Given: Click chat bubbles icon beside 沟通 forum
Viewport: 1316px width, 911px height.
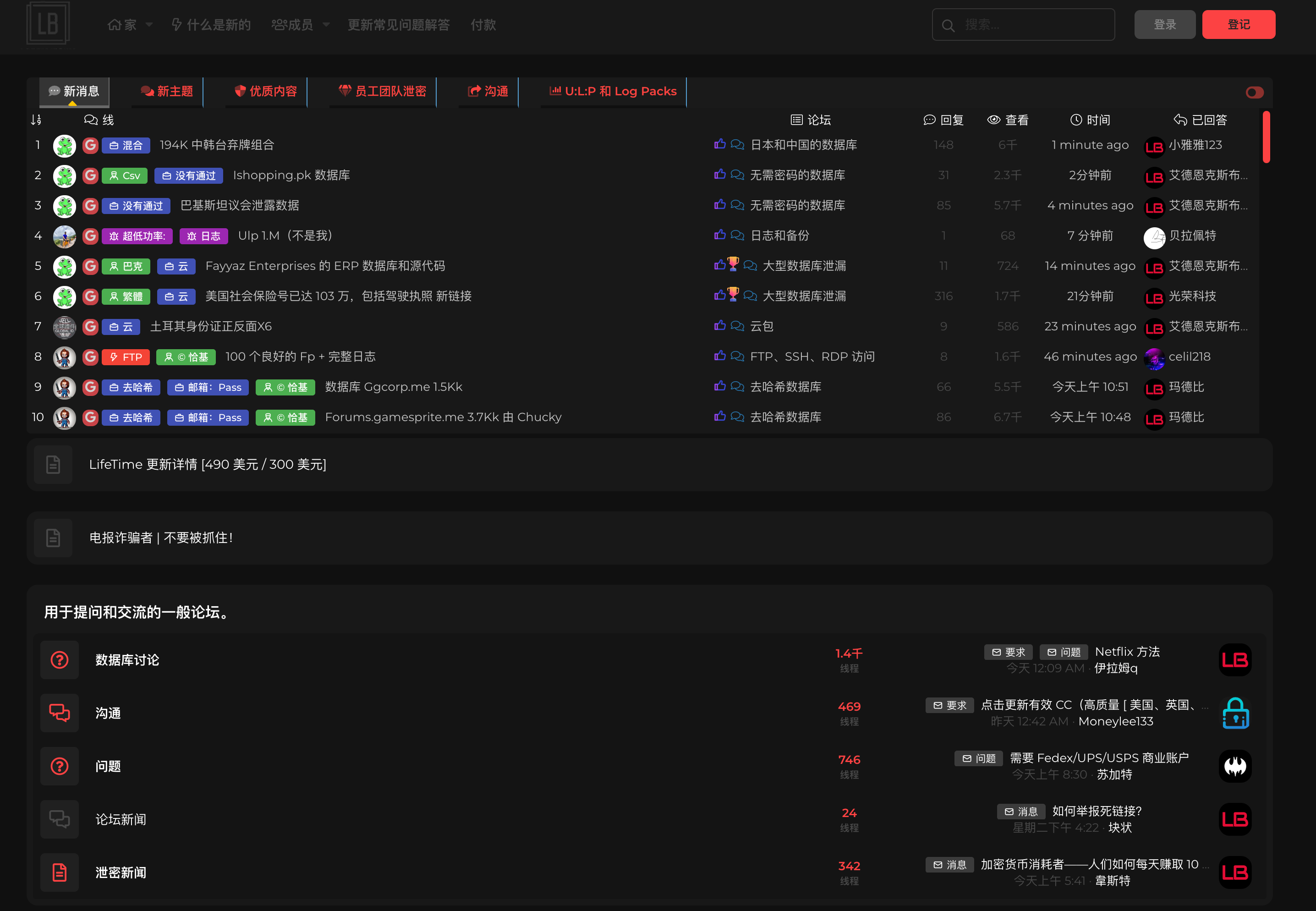Looking at the screenshot, I should 60,713.
